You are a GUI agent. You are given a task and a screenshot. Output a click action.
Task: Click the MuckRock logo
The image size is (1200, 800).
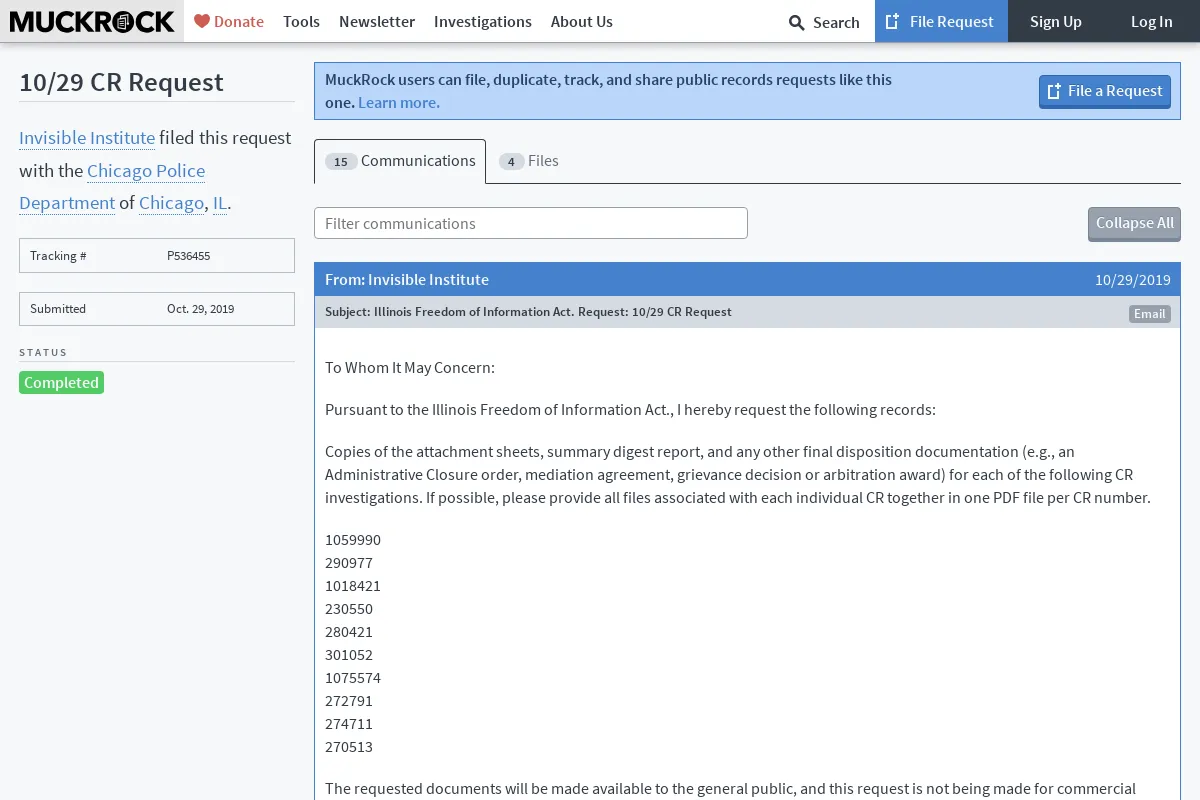tap(92, 21)
